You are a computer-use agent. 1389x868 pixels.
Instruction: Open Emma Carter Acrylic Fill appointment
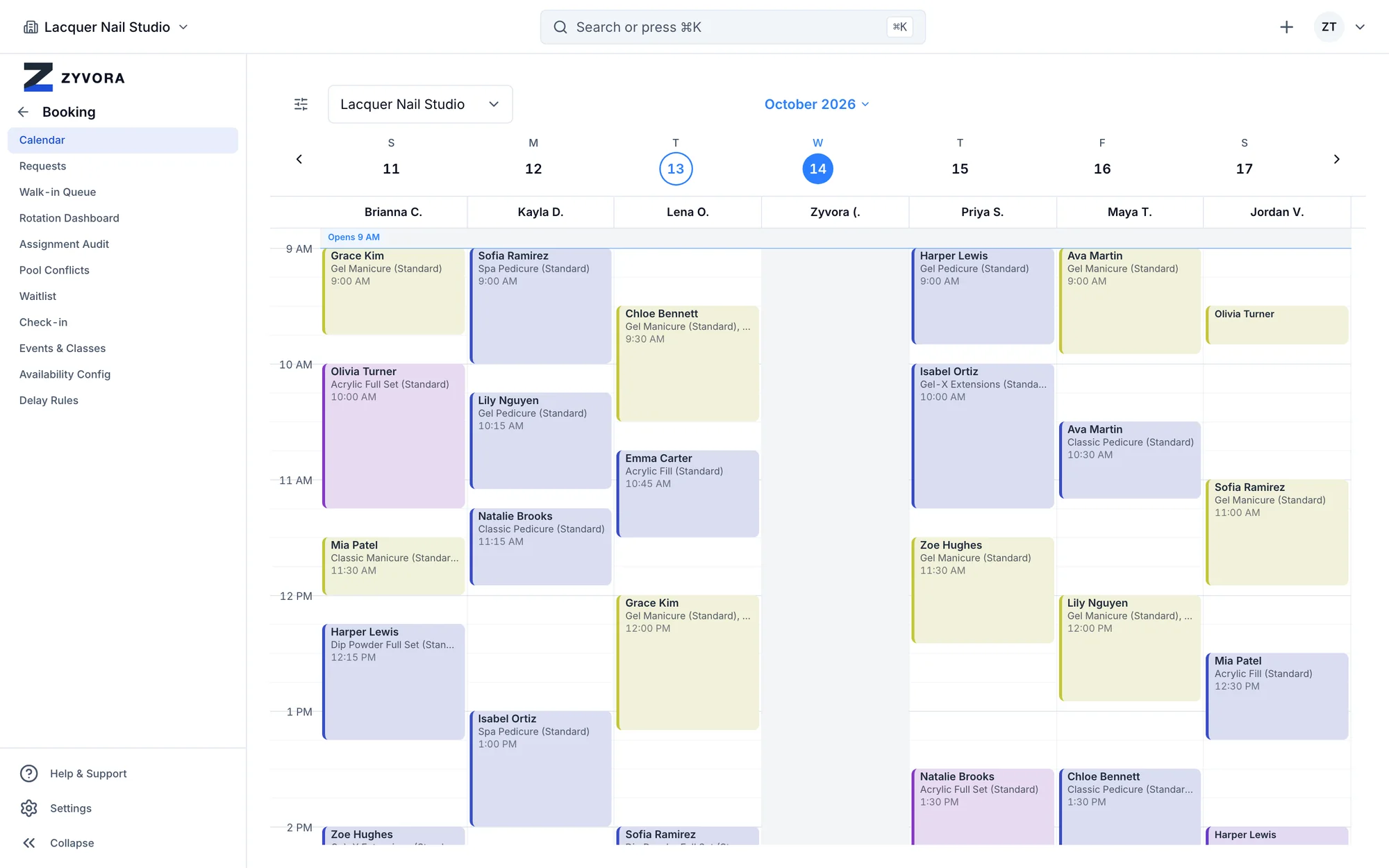tap(688, 494)
